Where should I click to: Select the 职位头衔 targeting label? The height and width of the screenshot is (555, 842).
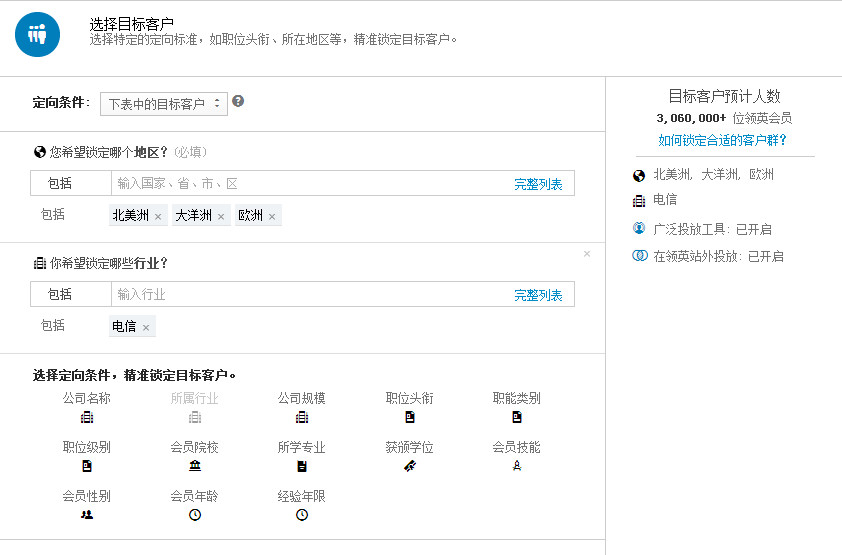pyautogui.click(x=410, y=398)
